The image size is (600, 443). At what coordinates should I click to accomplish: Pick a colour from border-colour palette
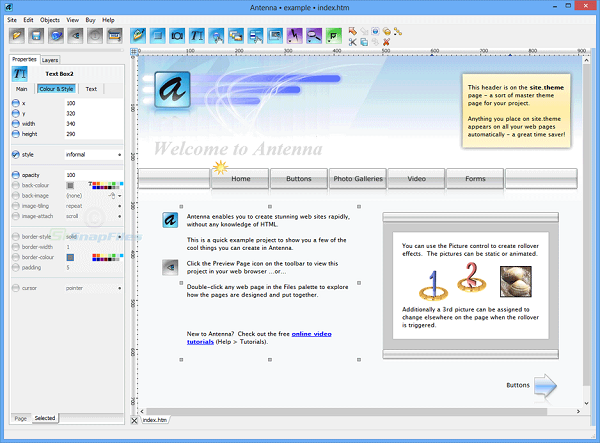coord(105,257)
